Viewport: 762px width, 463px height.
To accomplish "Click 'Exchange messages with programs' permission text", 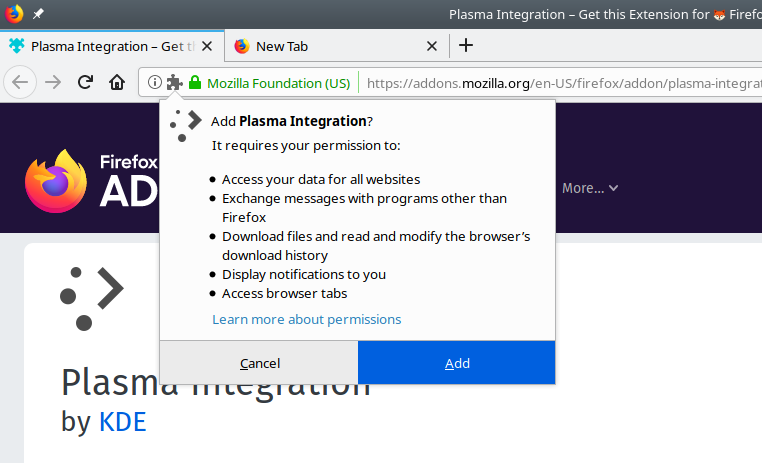I will (x=364, y=208).
